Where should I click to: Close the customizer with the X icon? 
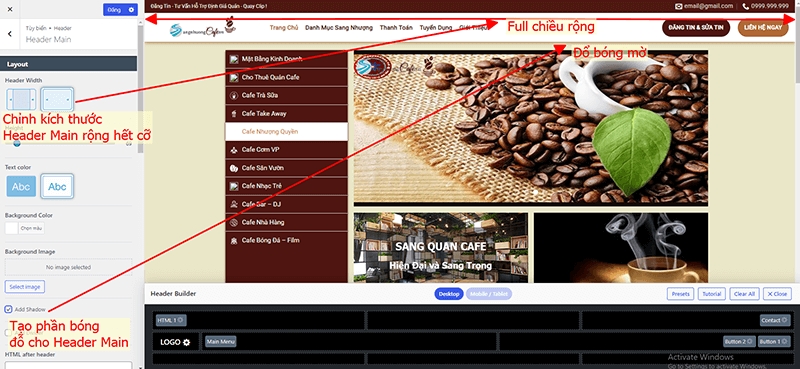pyautogui.click(x=10, y=9)
